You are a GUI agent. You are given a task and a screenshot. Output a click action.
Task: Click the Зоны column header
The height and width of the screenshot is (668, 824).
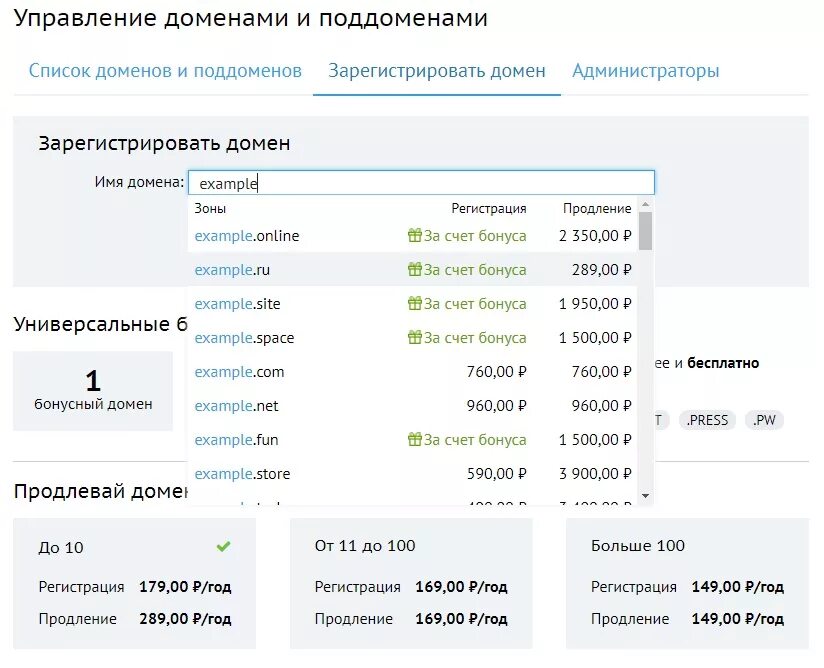210,209
